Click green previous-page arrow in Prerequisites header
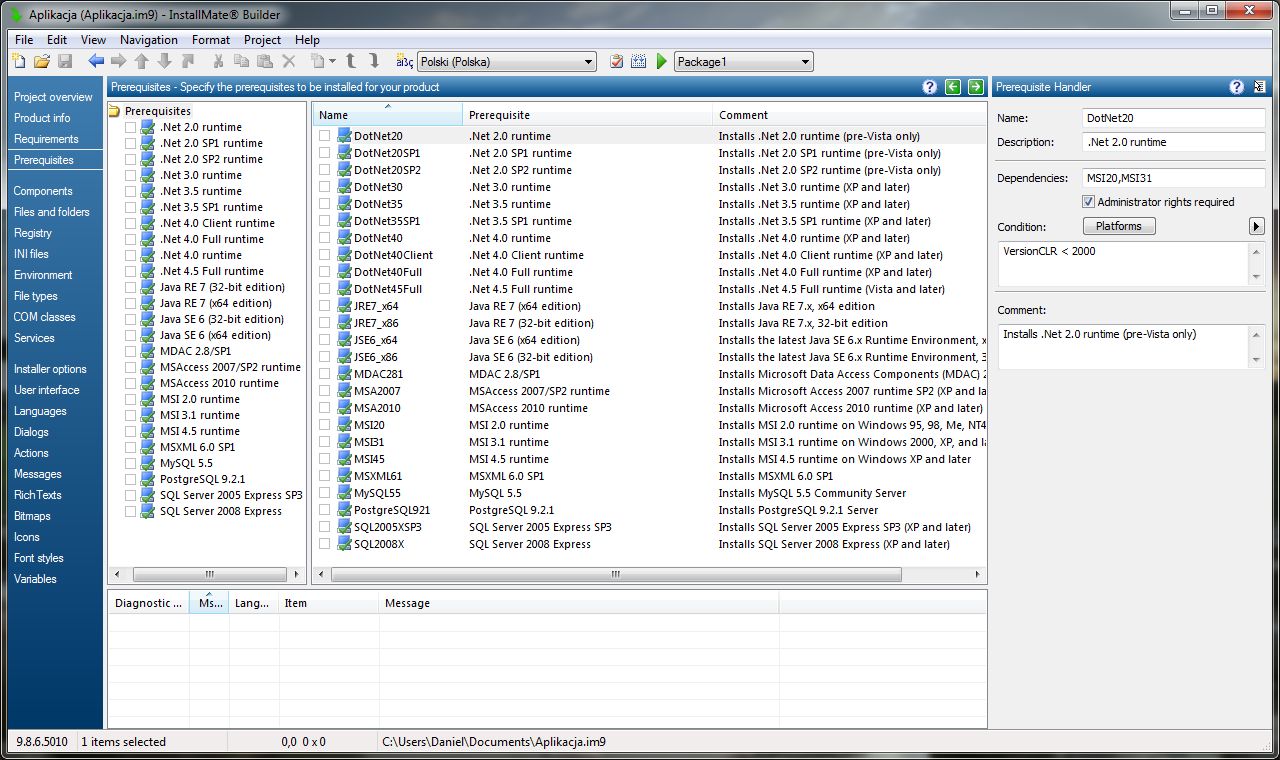 click(x=953, y=87)
